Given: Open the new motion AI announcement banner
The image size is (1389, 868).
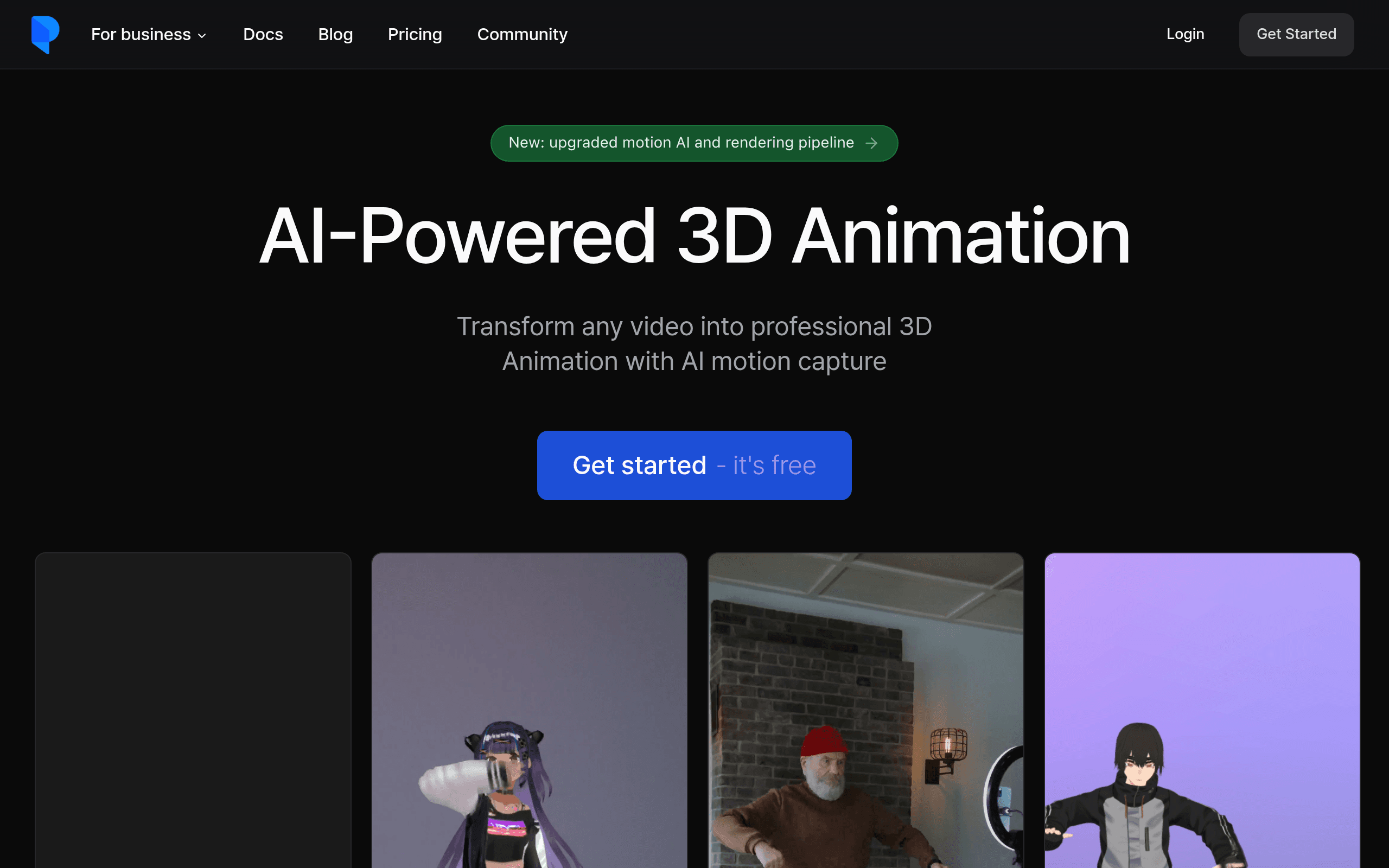Looking at the screenshot, I should 694,143.
